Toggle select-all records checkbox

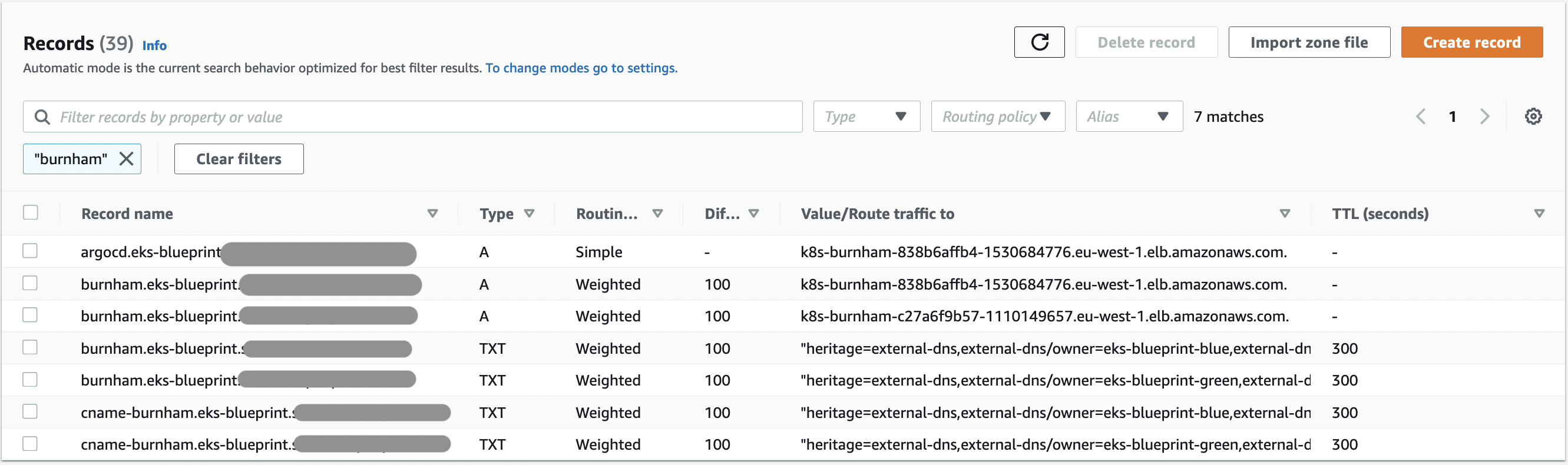(x=31, y=212)
